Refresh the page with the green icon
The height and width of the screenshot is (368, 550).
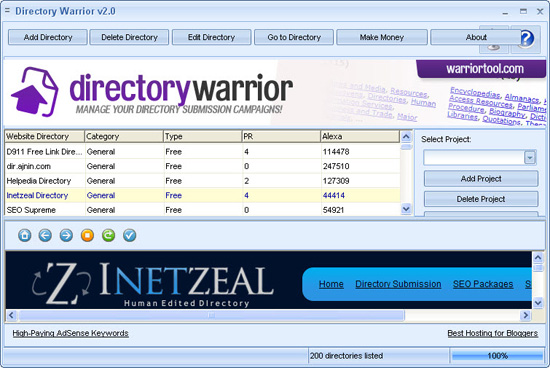click(x=108, y=235)
